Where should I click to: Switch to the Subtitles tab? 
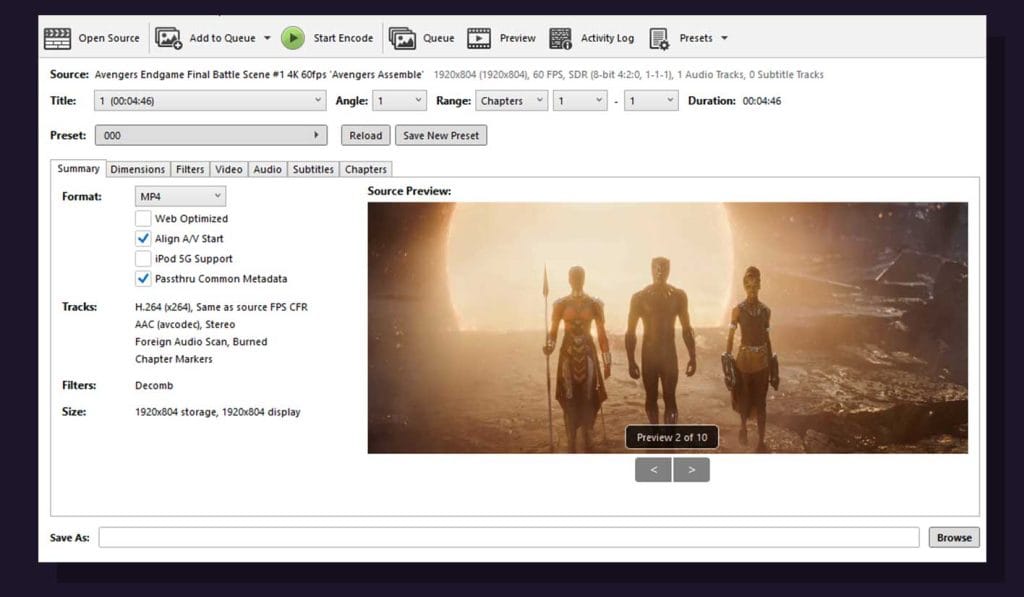point(313,169)
